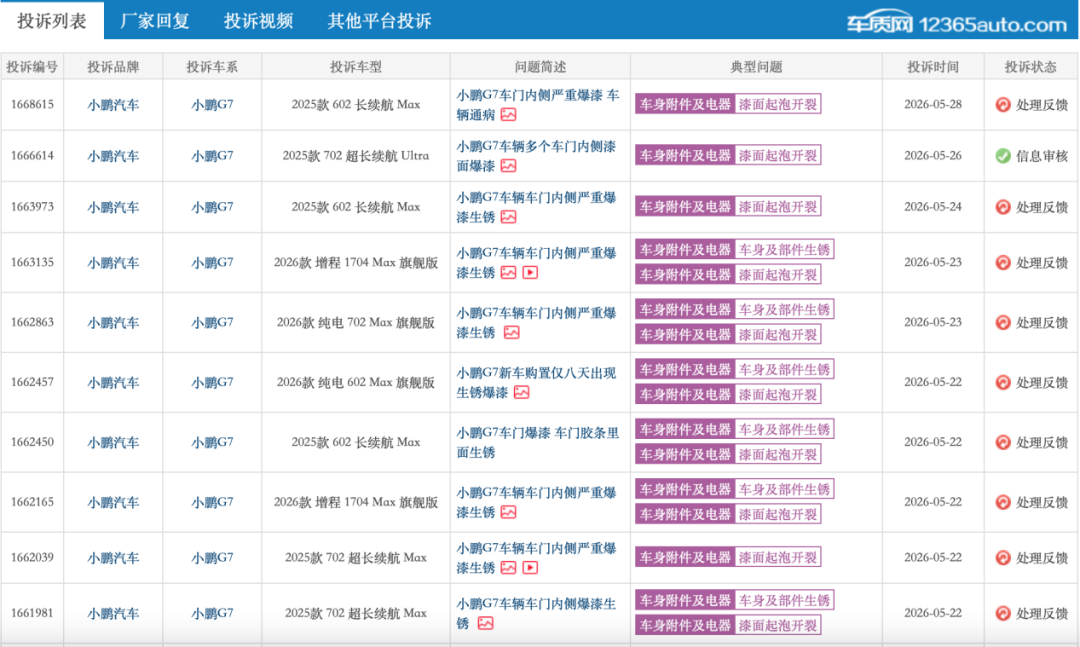Click the 投诉编号 column header
Viewport: 1080px width, 647px height.
[32, 67]
